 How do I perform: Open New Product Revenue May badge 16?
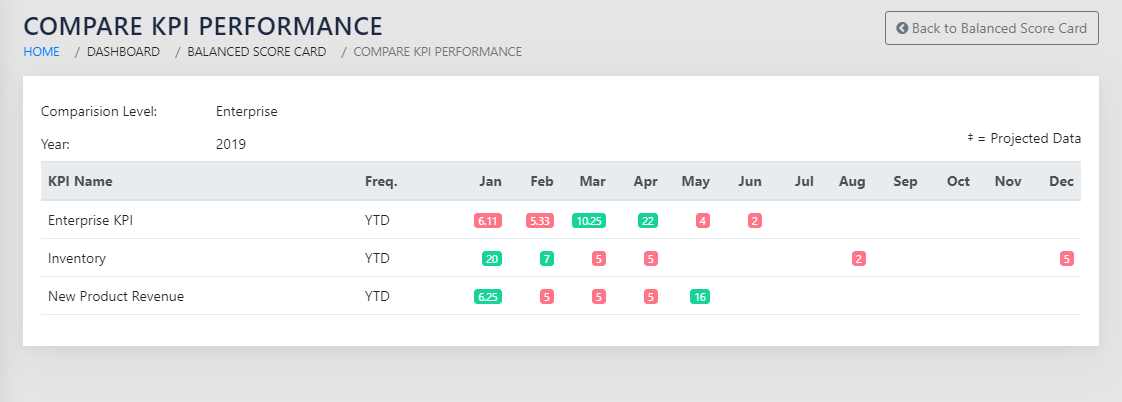(699, 296)
